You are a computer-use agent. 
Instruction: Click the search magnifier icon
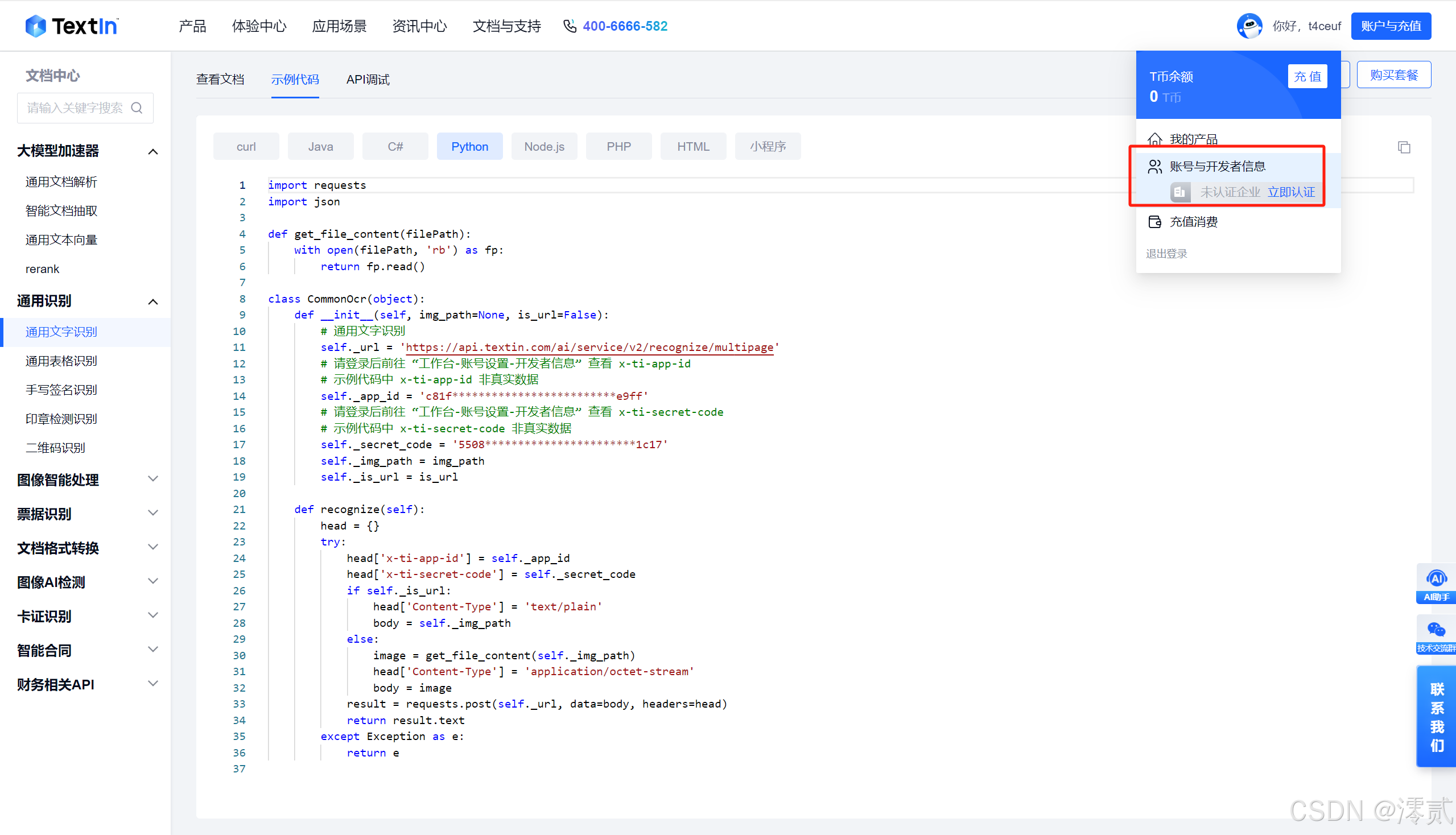(x=137, y=108)
